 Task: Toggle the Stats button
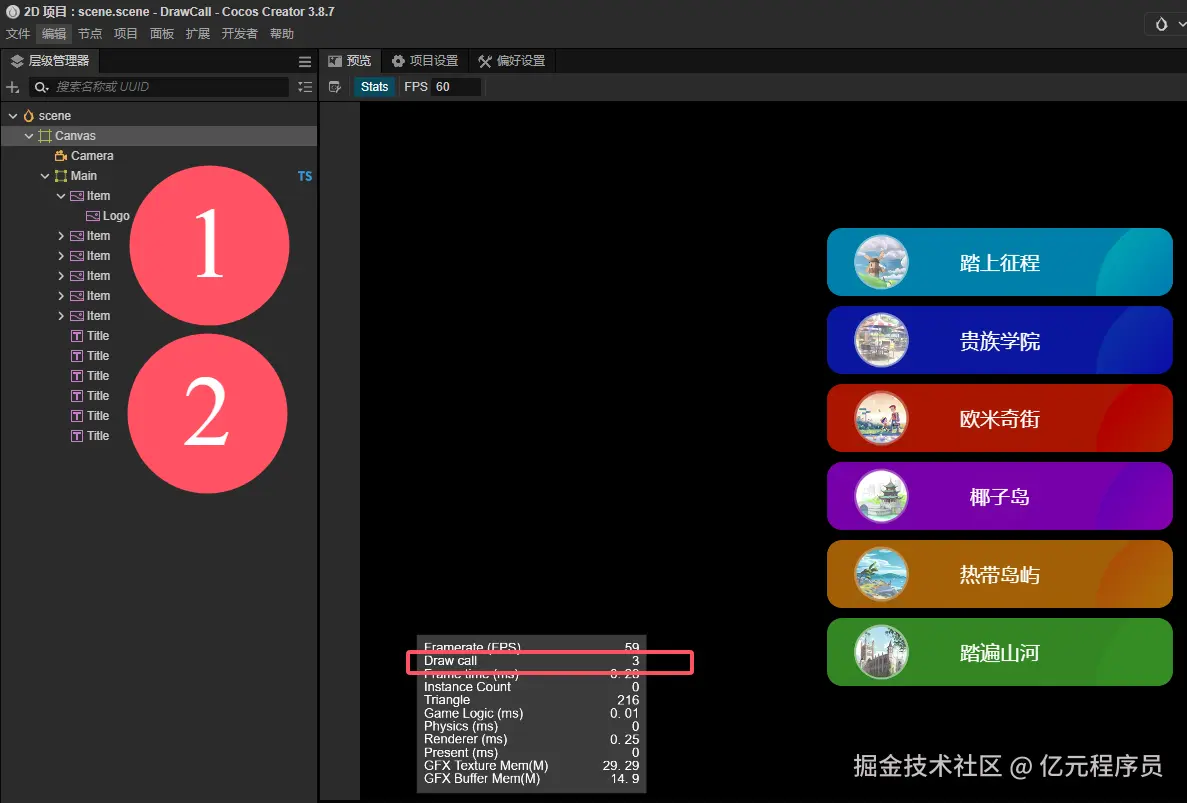point(374,87)
